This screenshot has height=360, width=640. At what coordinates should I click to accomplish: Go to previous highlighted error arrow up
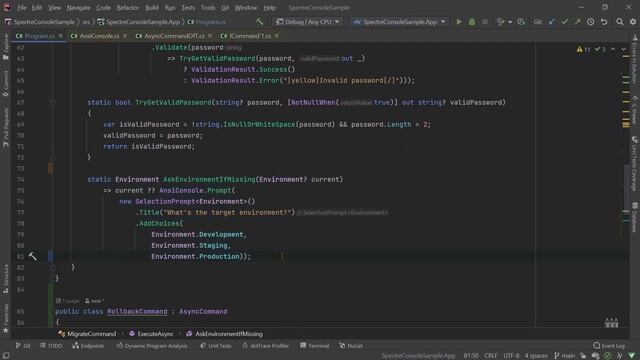pos(613,49)
